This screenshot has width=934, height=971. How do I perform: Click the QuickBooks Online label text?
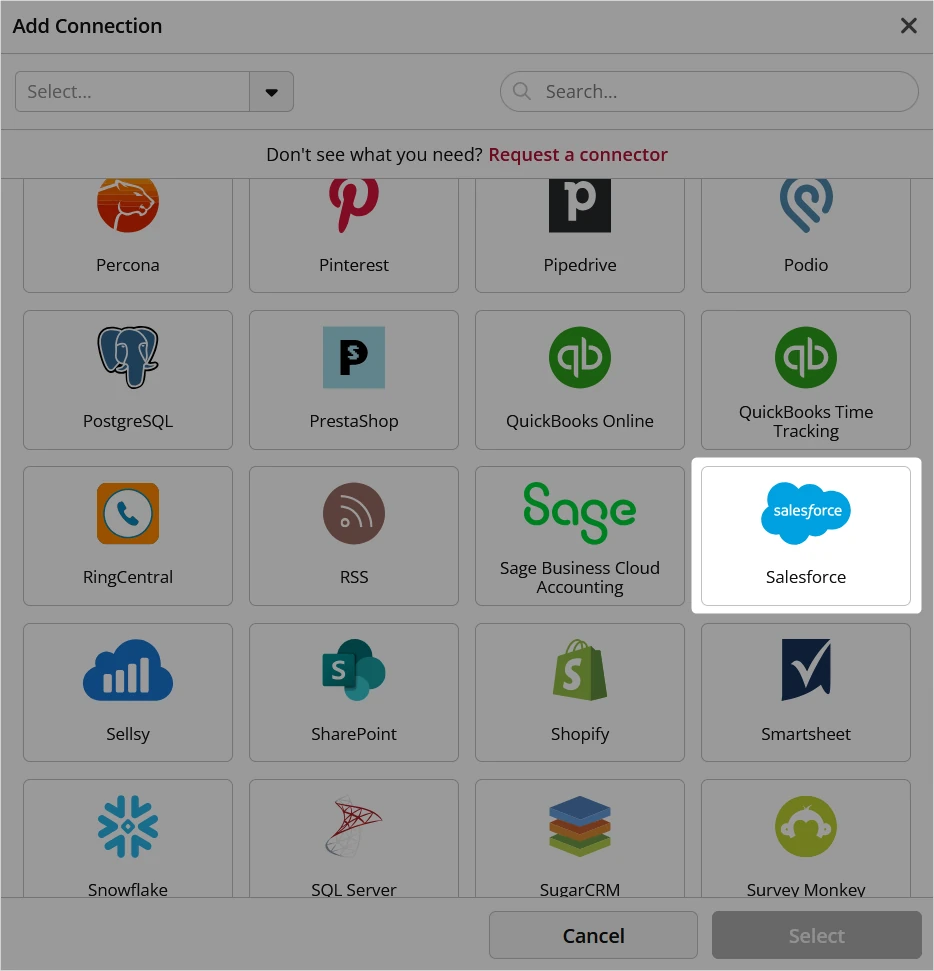coord(580,420)
